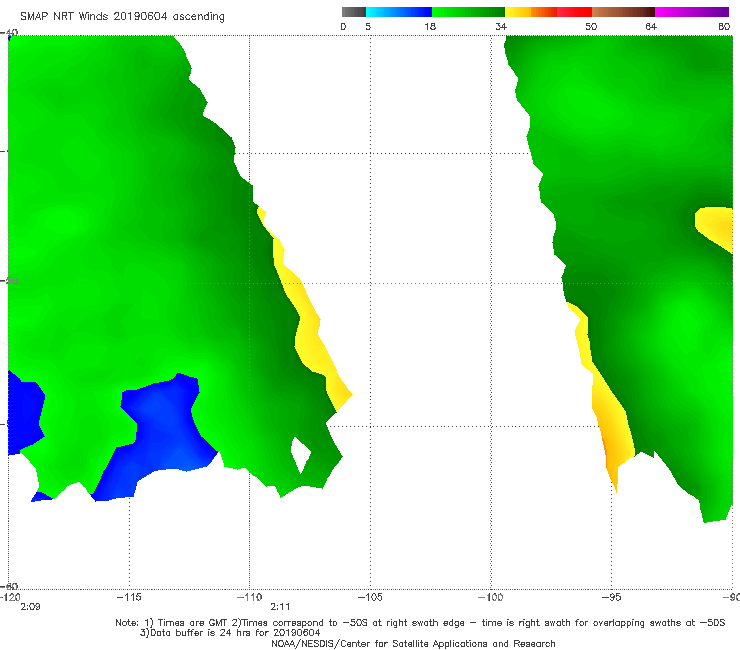
Task: Click the longitude label '-115'
Action: [129, 597]
